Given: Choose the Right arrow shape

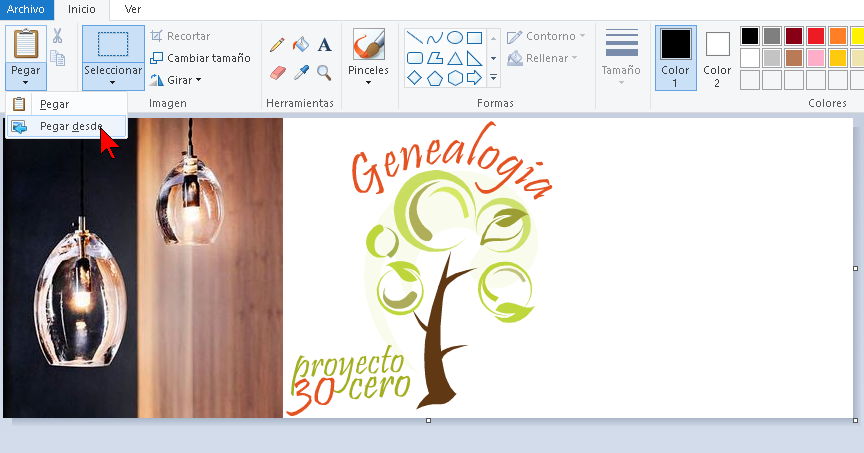Looking at the screenshot, I should 474,78.
